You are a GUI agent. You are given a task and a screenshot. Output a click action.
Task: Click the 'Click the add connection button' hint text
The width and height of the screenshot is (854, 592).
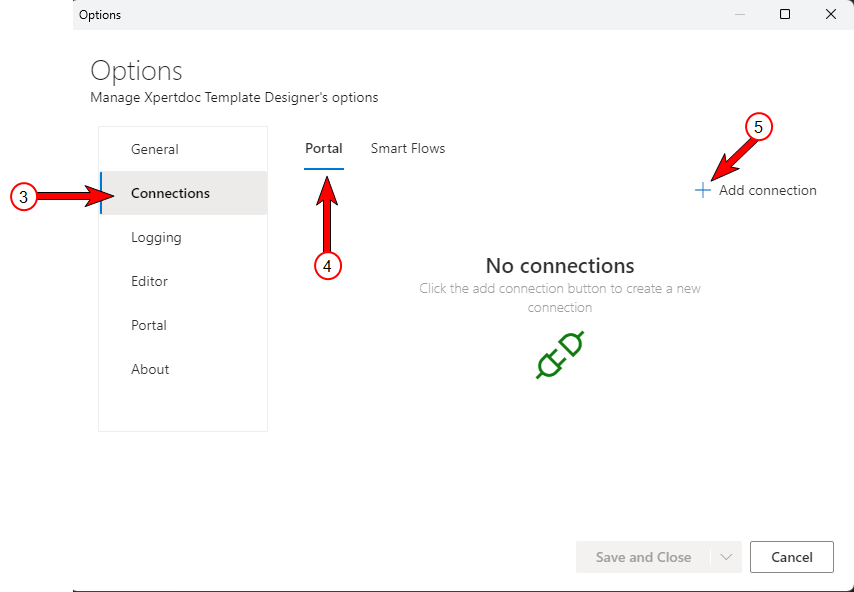[560, 297]
